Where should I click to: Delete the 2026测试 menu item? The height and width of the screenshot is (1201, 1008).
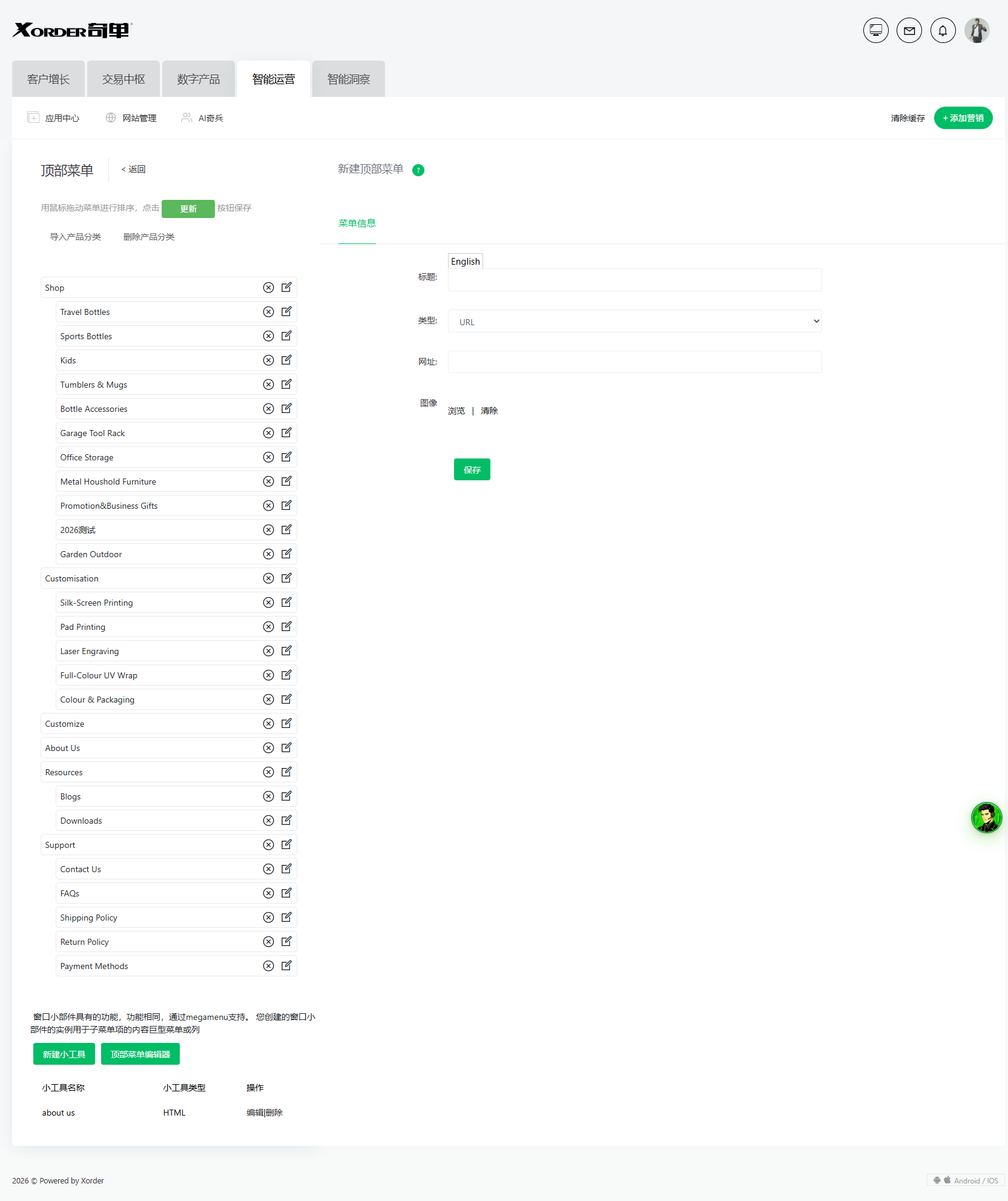pyautogui.click(x=268, y=530)
